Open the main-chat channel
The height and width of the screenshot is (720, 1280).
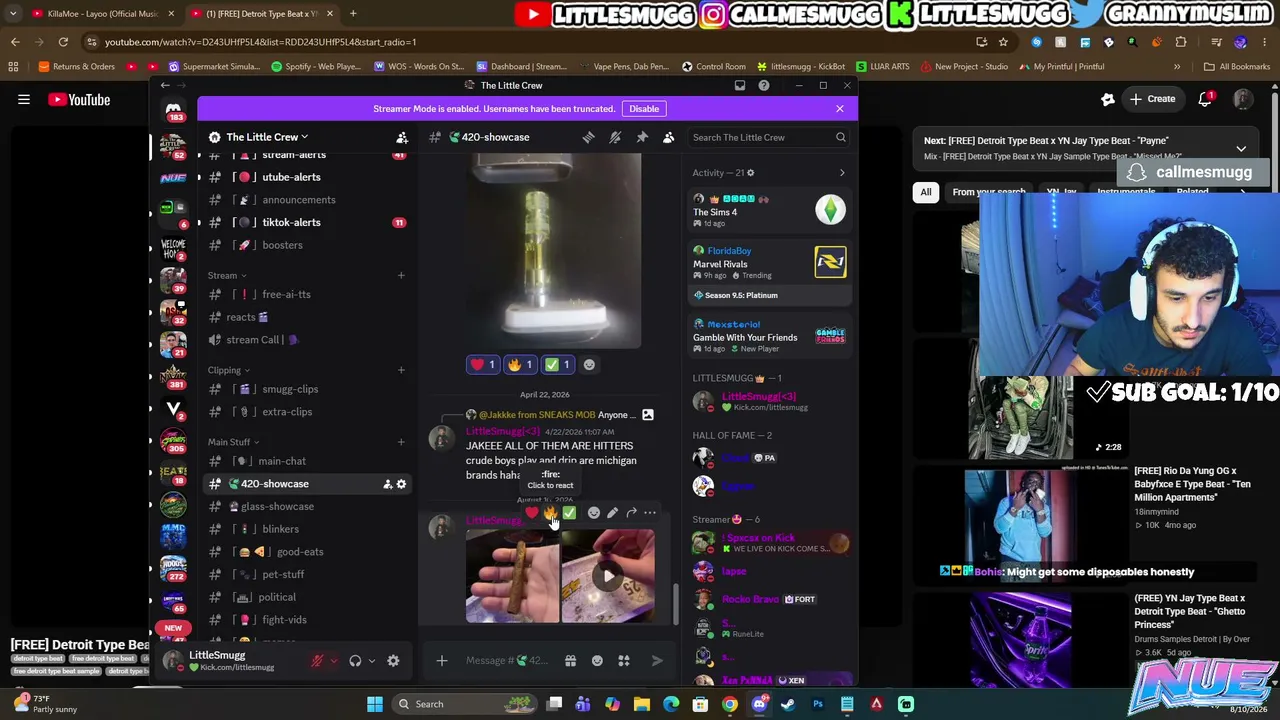click(x=305, y=461)
